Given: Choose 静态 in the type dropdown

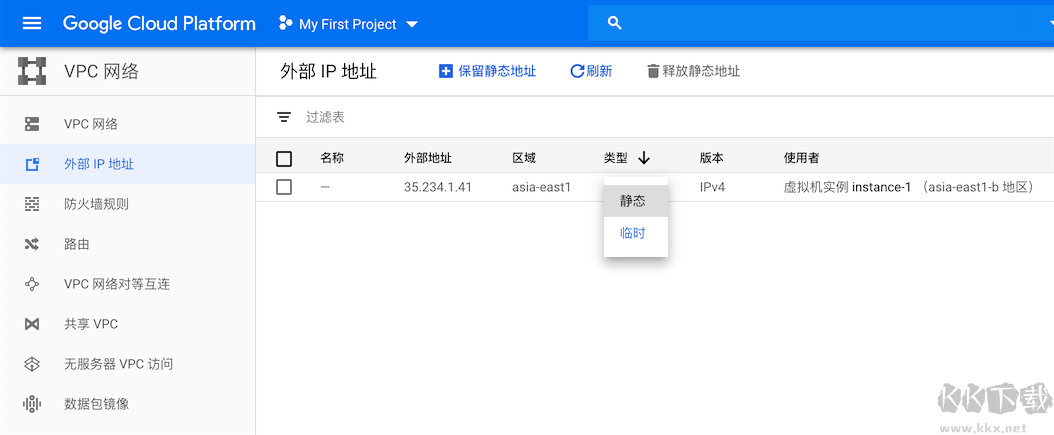Looking at the screenshot, I should (636, 201).
